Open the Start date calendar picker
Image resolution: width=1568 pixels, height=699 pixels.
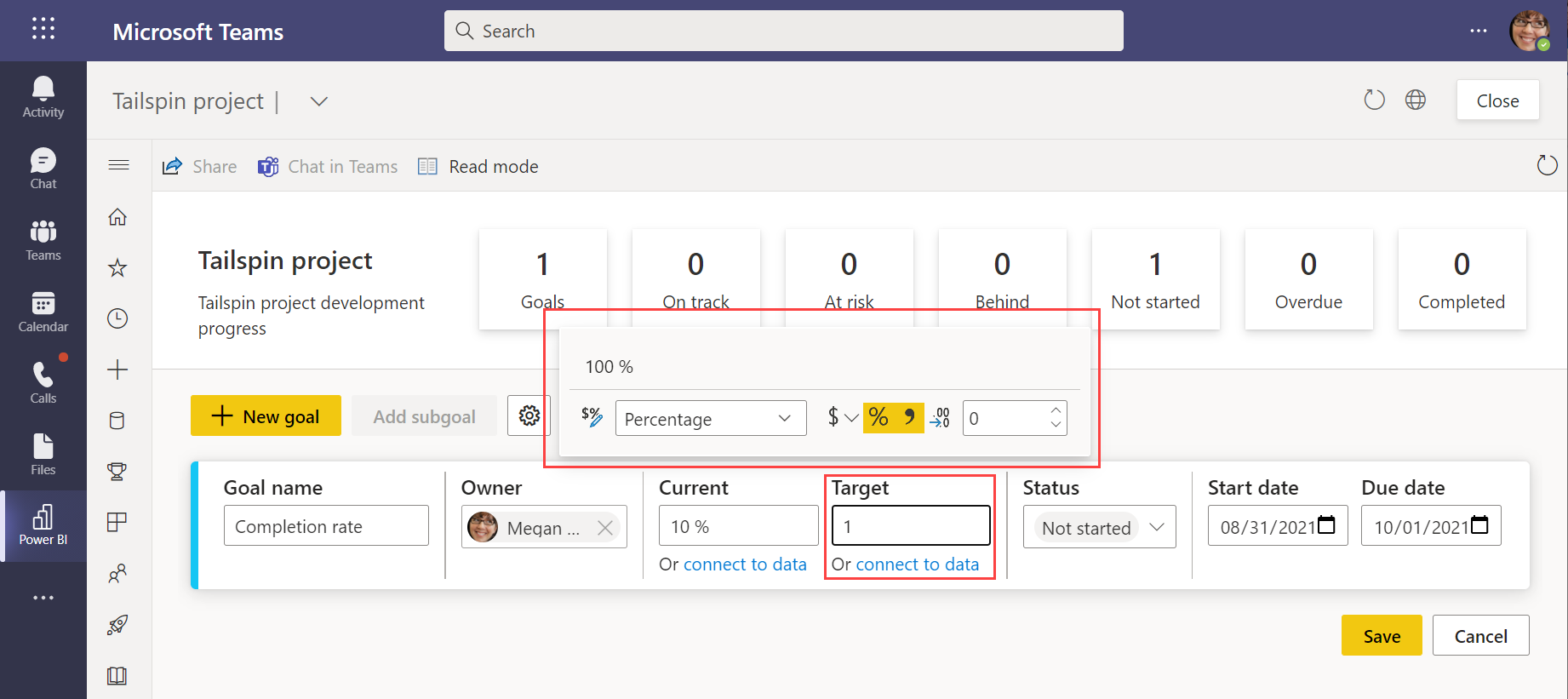click(1327, 524)
